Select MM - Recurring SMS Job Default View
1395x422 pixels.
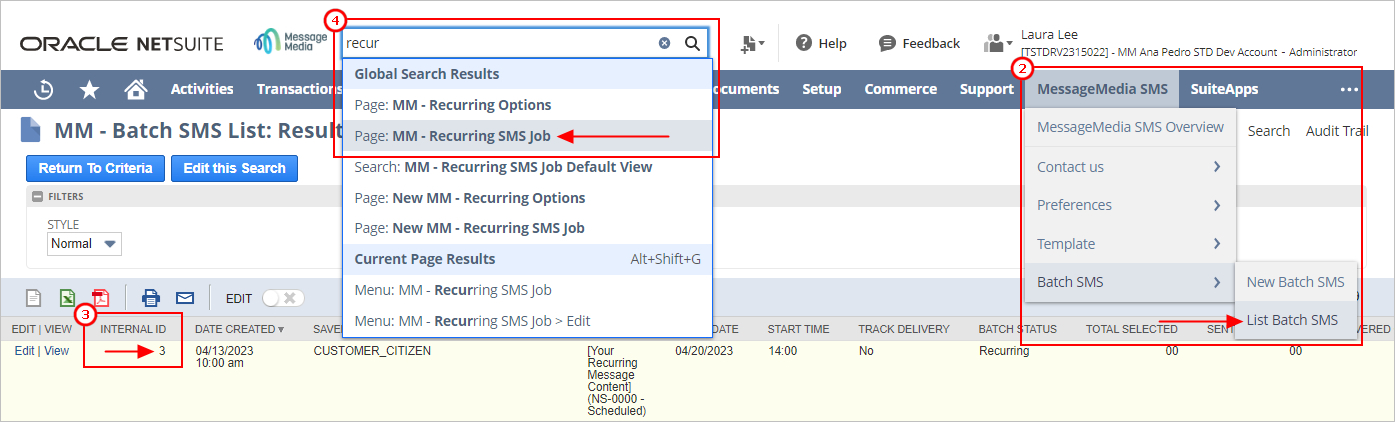(x=527, y=167)
